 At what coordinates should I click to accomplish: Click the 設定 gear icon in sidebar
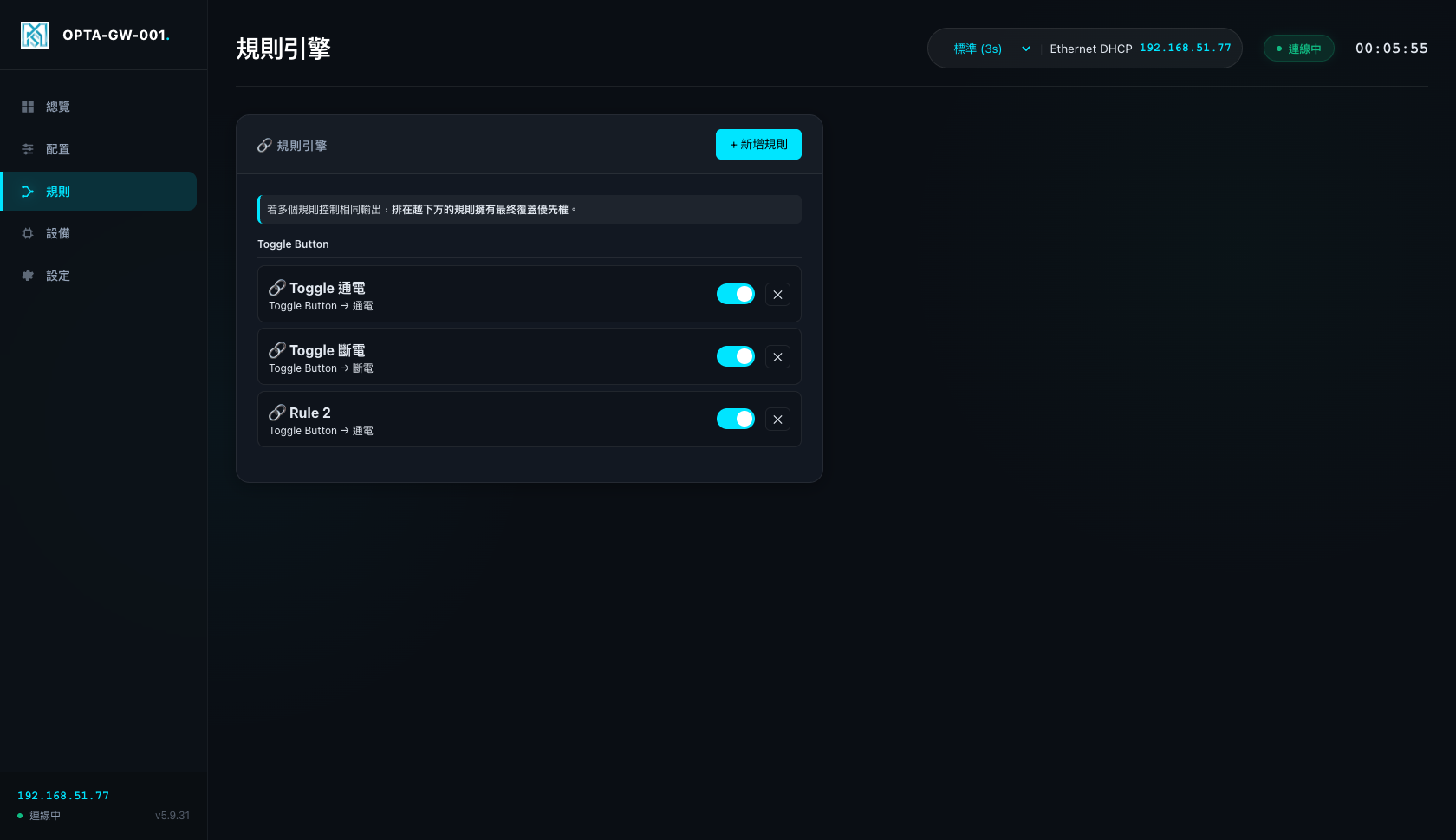click(x=28, y=276)
